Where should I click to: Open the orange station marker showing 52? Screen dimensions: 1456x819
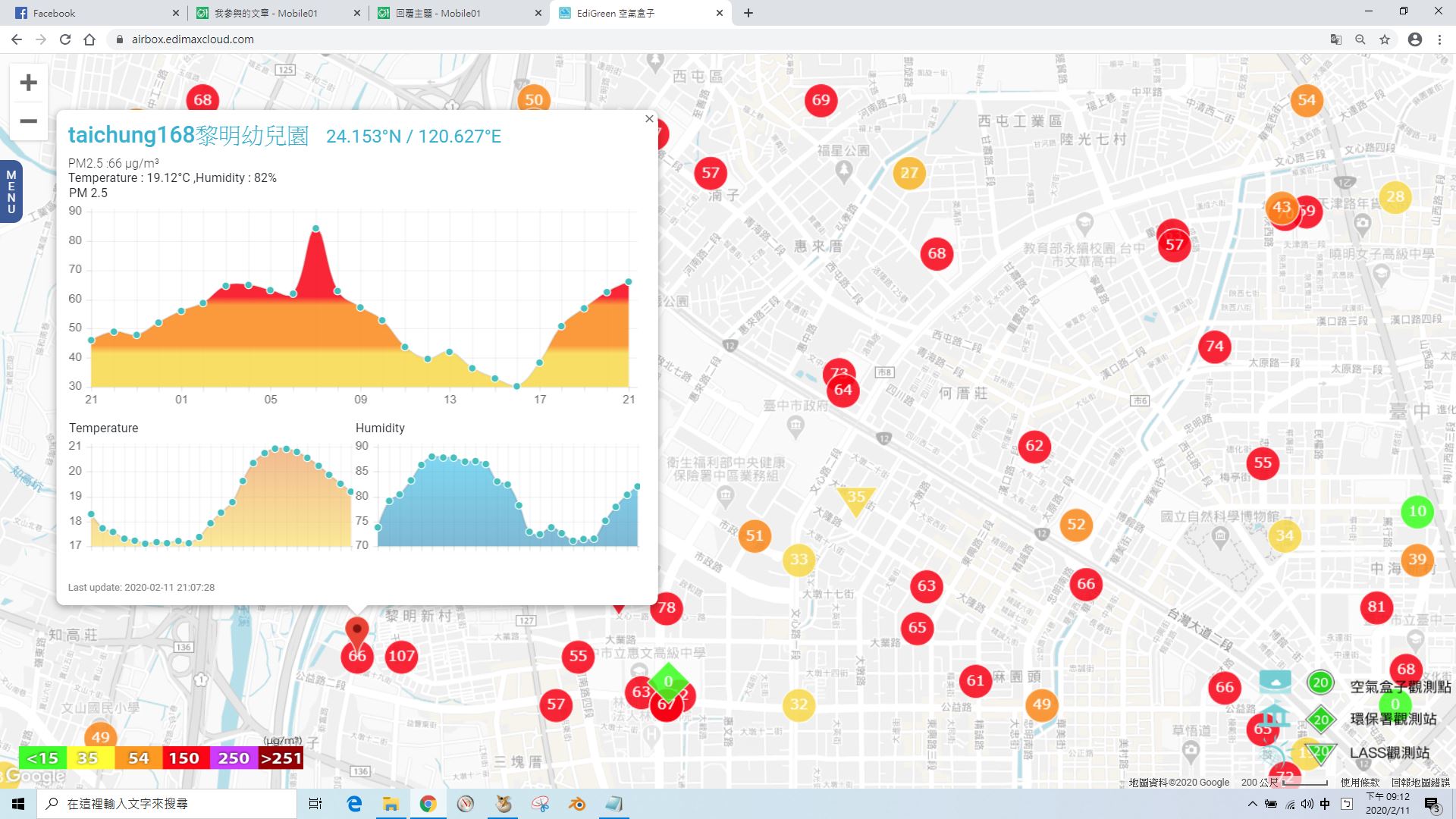coord(1076,525)
